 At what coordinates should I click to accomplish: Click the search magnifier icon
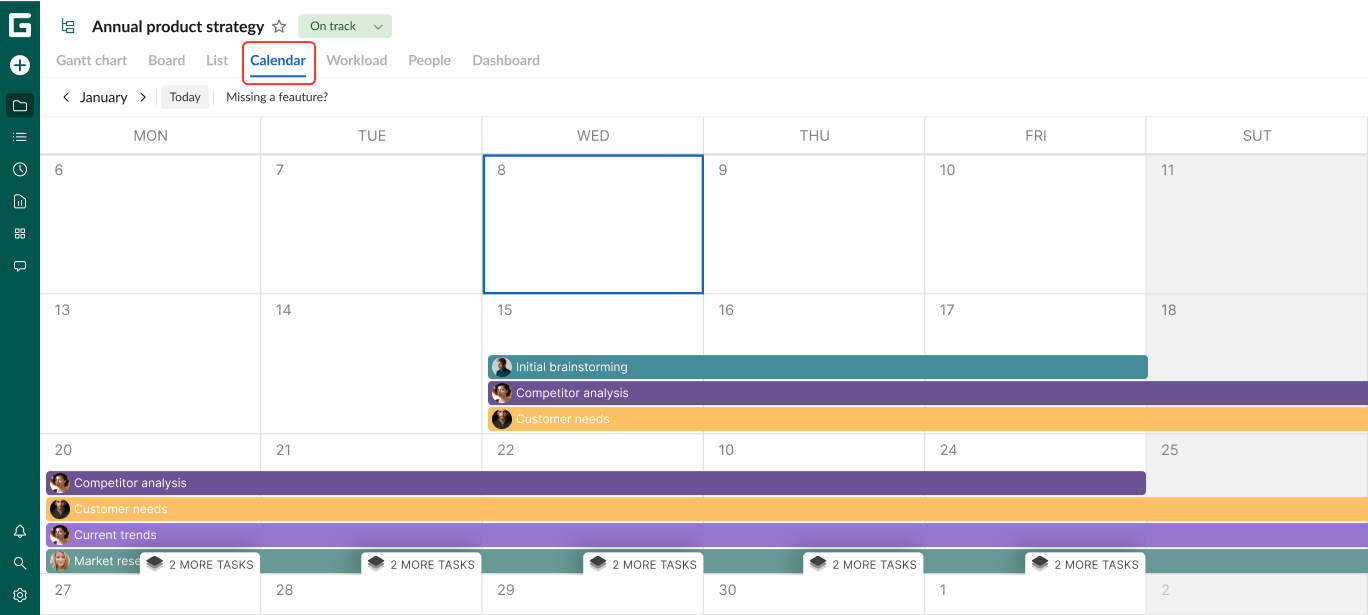point(20,563)
